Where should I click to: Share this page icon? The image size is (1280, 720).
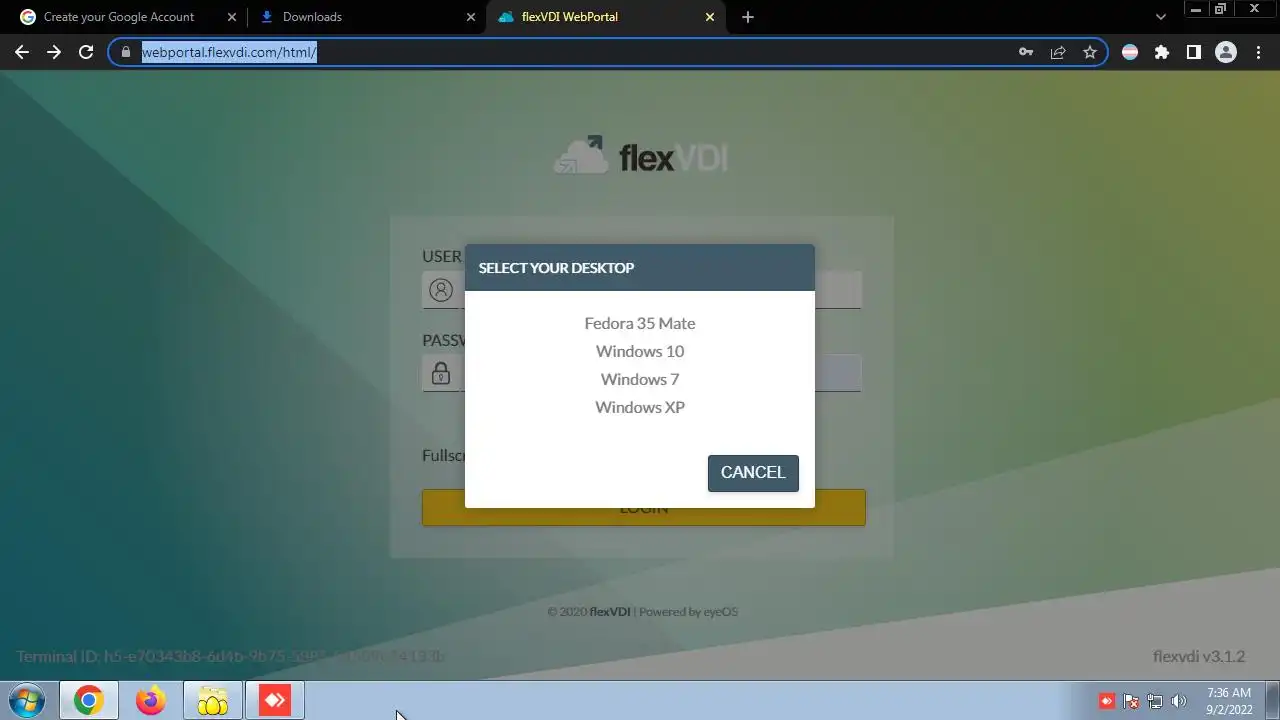(x=1058, y=52)
